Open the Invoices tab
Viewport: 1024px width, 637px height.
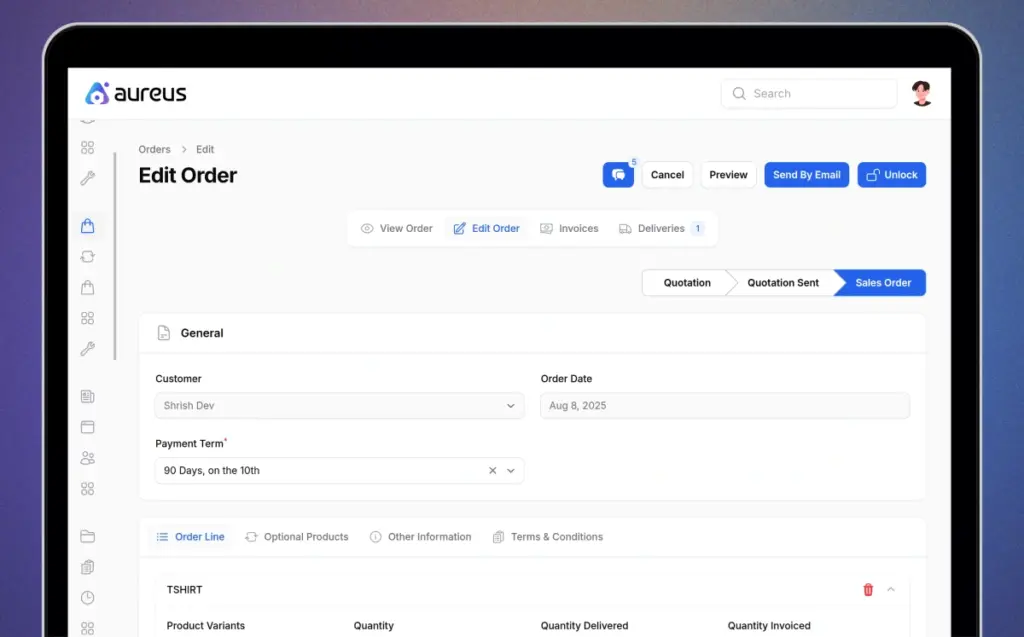click(x=569, y=229)
